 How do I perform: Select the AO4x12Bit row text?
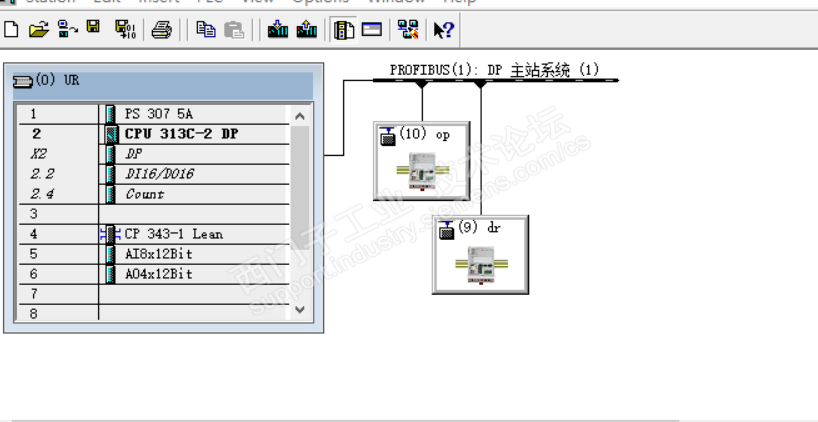[x=159, y=274]
